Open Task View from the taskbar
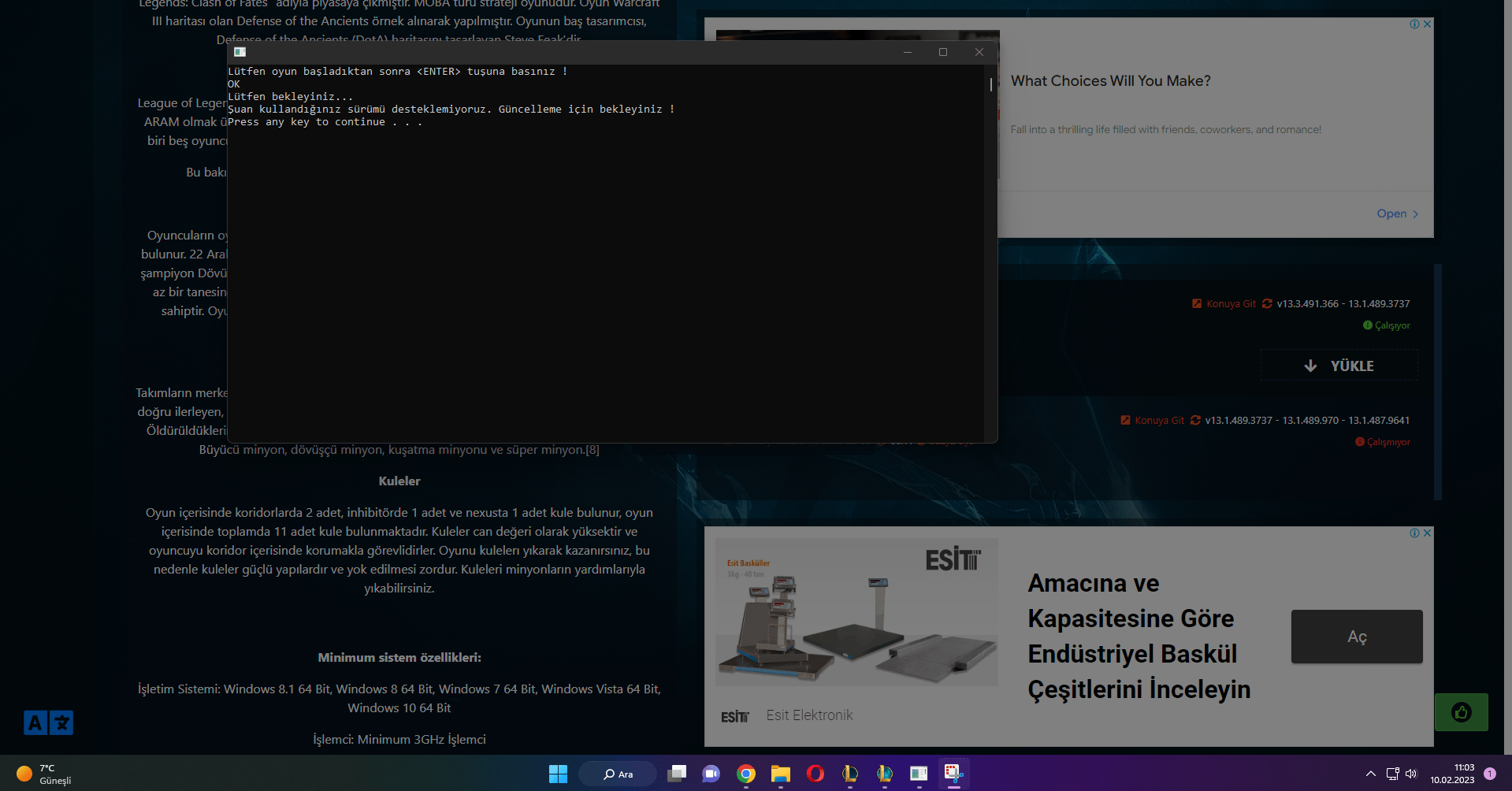This screenshot has width=1512, height=791. 677,774
